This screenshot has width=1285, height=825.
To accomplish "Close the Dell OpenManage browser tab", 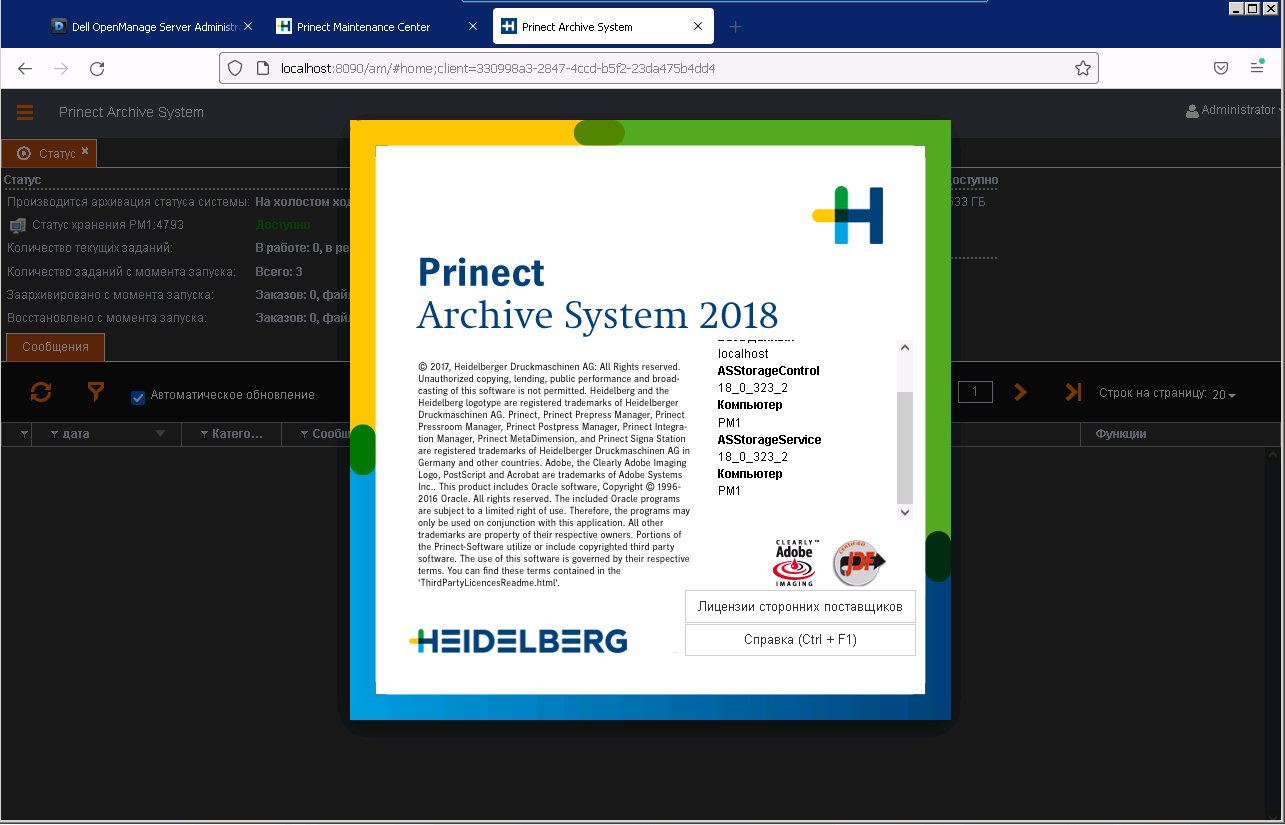I will coord(248,27).
